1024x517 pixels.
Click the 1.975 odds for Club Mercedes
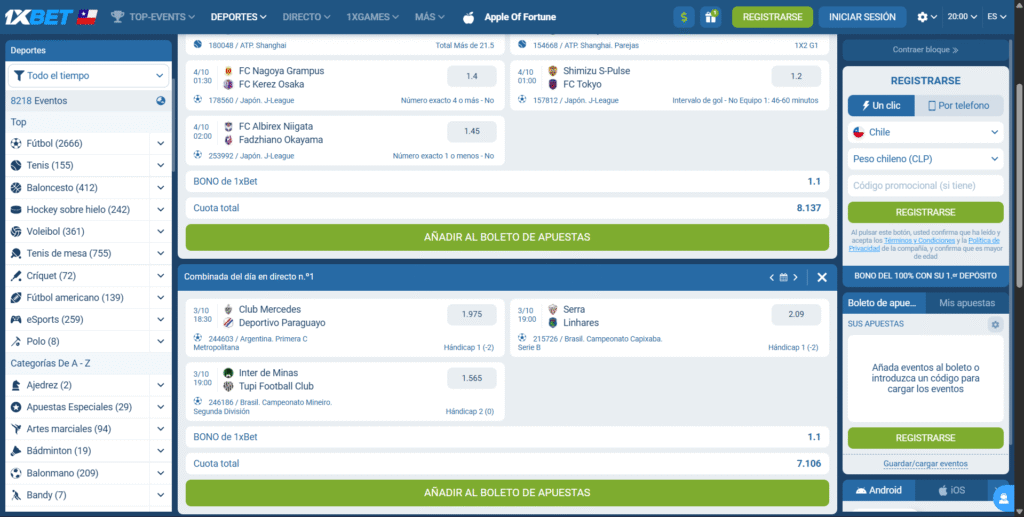[x=472, y=315]
